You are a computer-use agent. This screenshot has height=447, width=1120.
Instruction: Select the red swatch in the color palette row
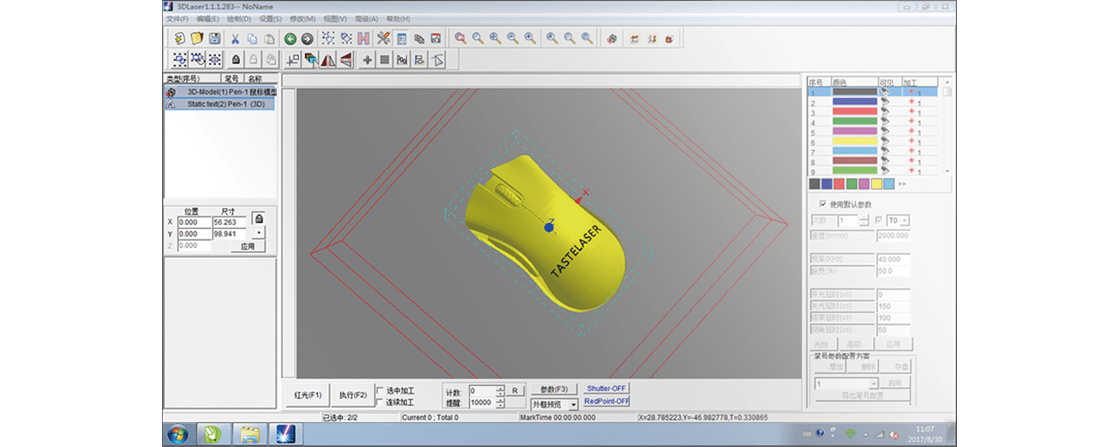(x=839, y=184)
